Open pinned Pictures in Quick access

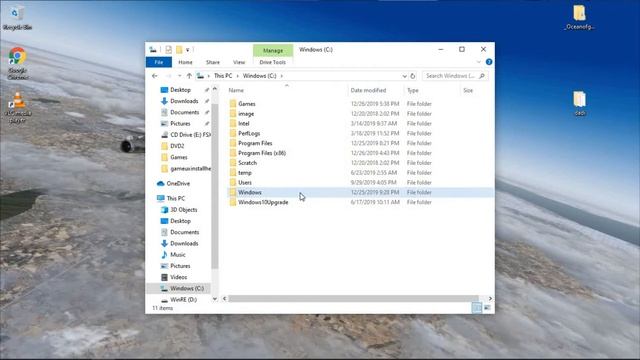click(180, 123)
